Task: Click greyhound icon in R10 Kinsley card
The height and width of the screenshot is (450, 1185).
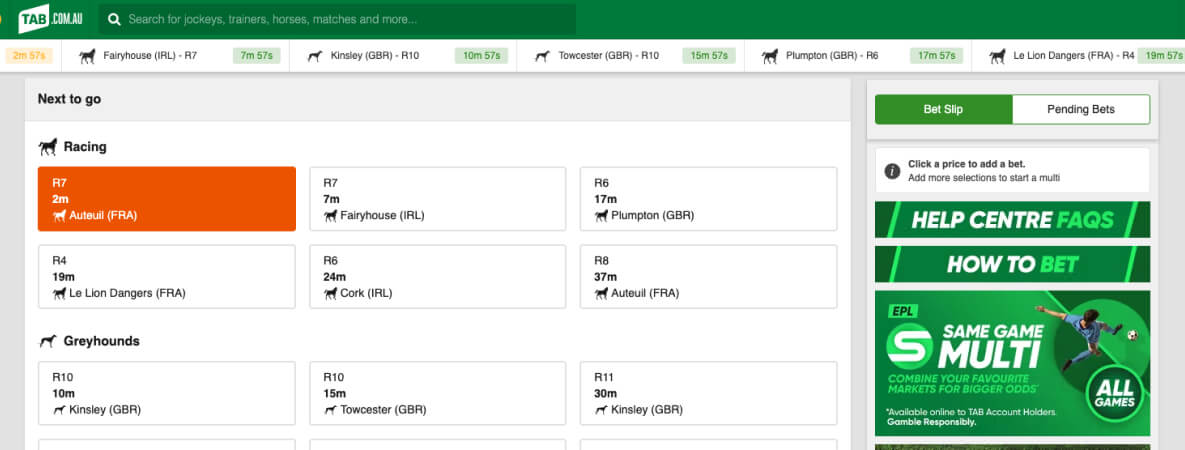Action: click(59, 410)
